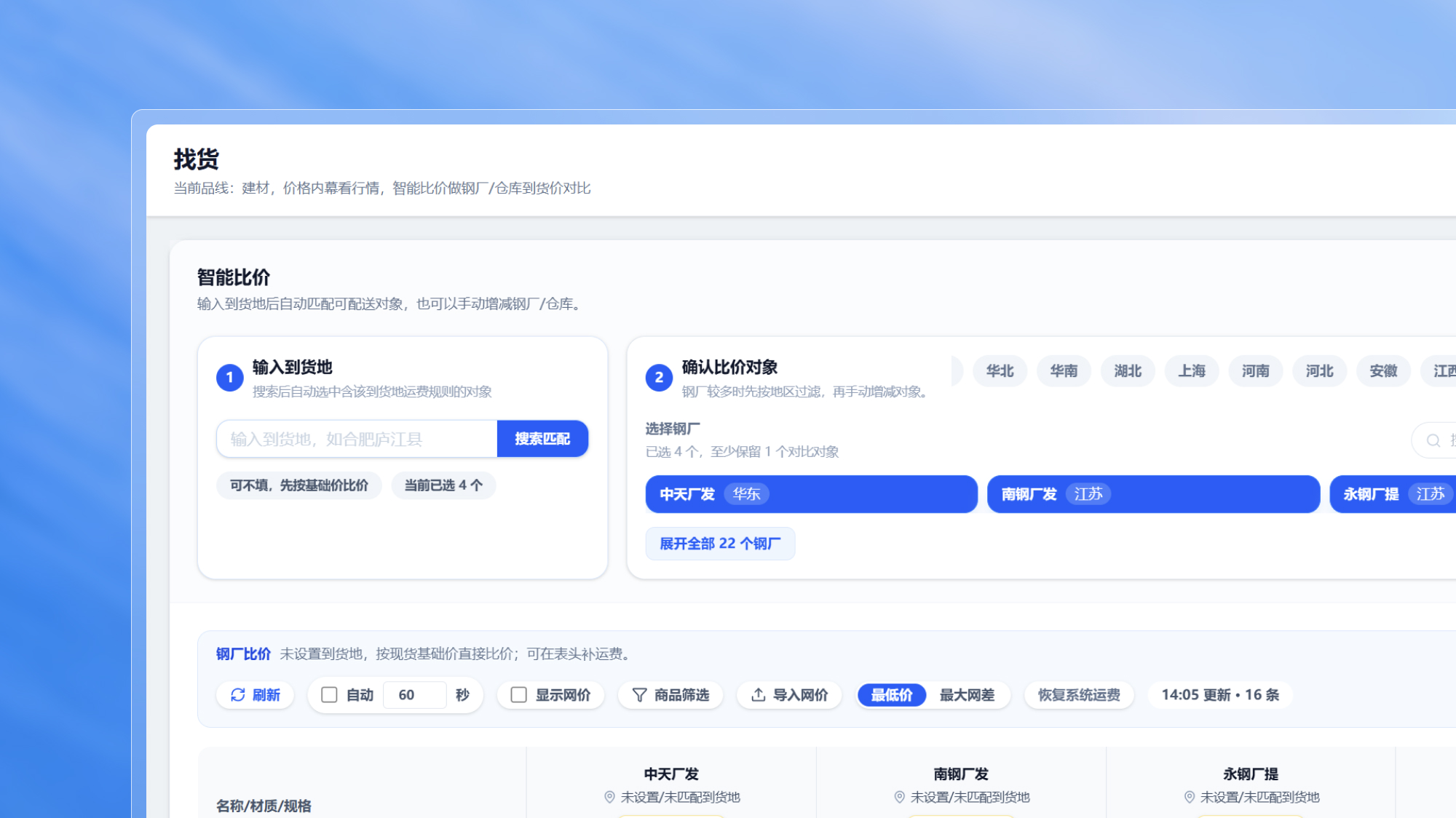Viewport: 1456px width, 818px height.
Task: Click the upload icon for 导入网价
Action: (x=758, y=695)
